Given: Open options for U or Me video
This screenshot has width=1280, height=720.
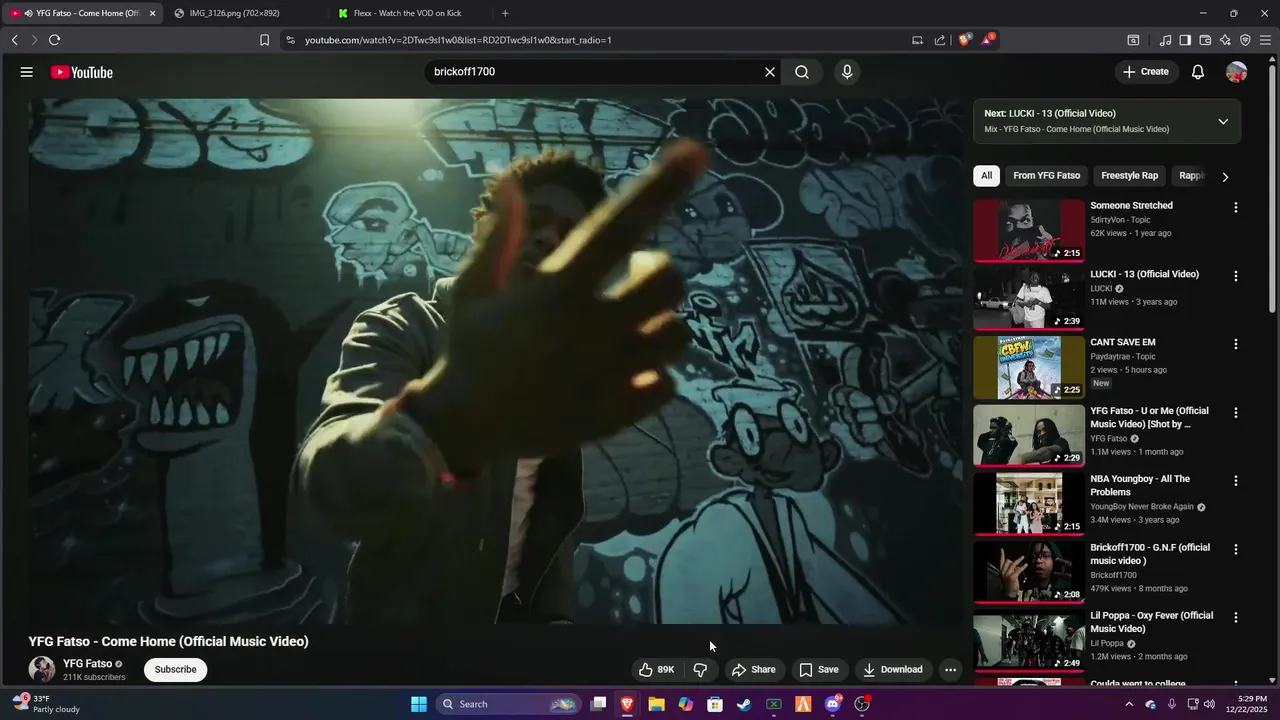Looking at the screenshot, I should (x=1236, y=412).
